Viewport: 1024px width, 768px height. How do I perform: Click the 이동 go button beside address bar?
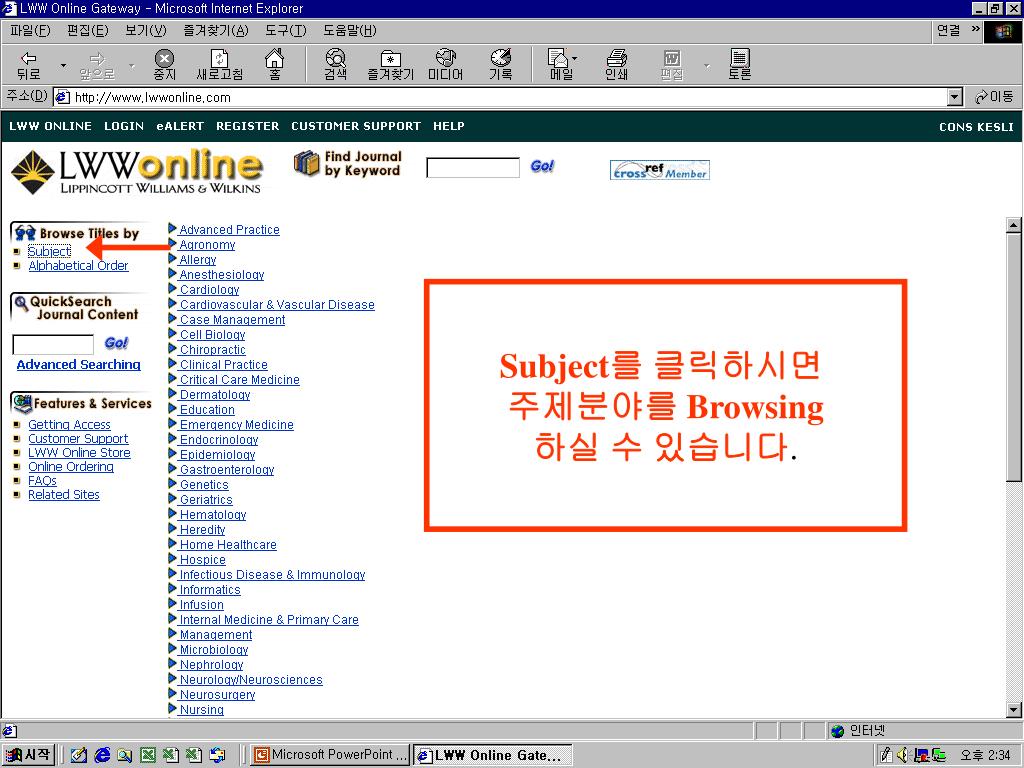click(993, 97)
